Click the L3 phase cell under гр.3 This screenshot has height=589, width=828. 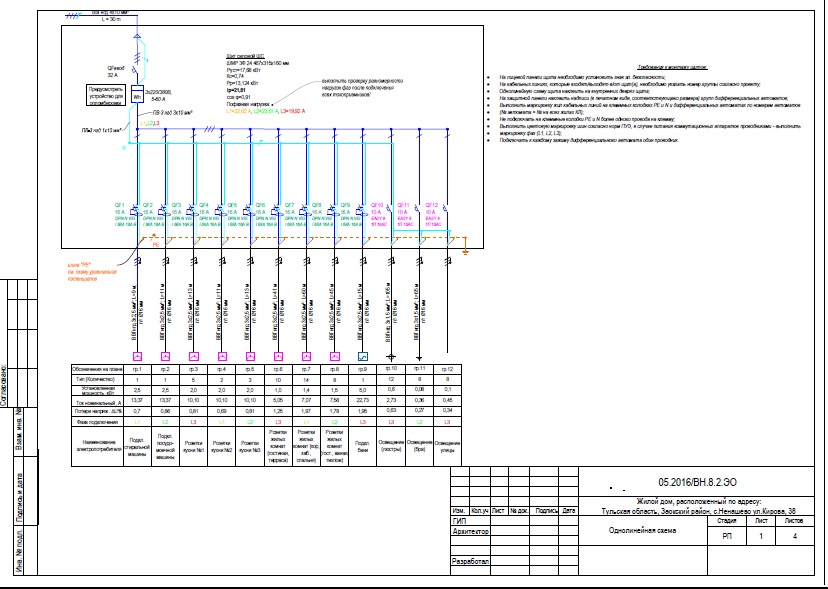click(x=193, y=422)
